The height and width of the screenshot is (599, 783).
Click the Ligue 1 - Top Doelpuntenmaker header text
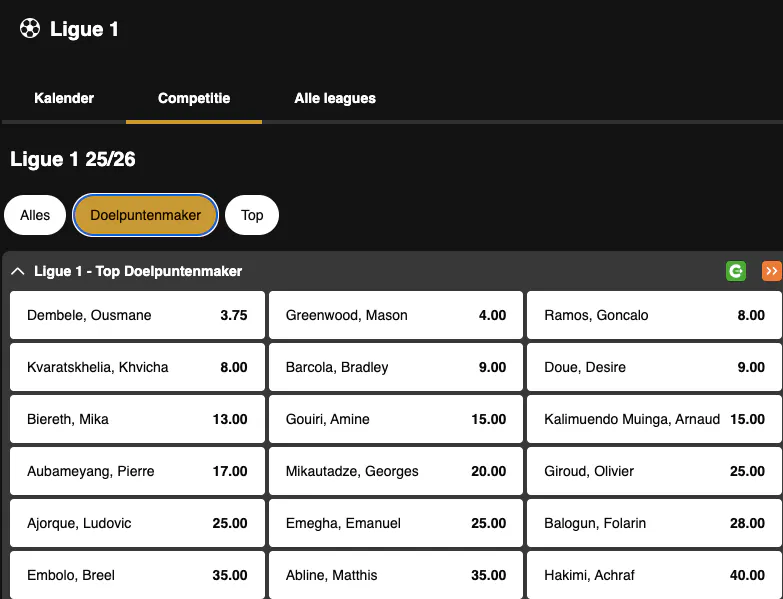tap(138, 271)
